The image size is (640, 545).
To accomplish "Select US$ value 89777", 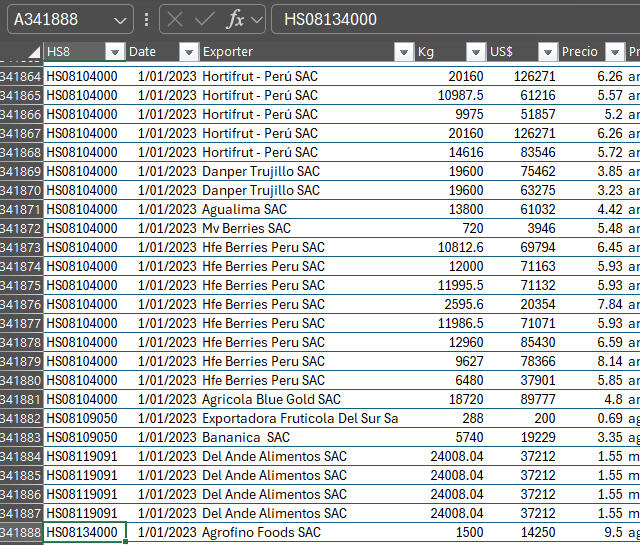I will click(x=522, y=399).
